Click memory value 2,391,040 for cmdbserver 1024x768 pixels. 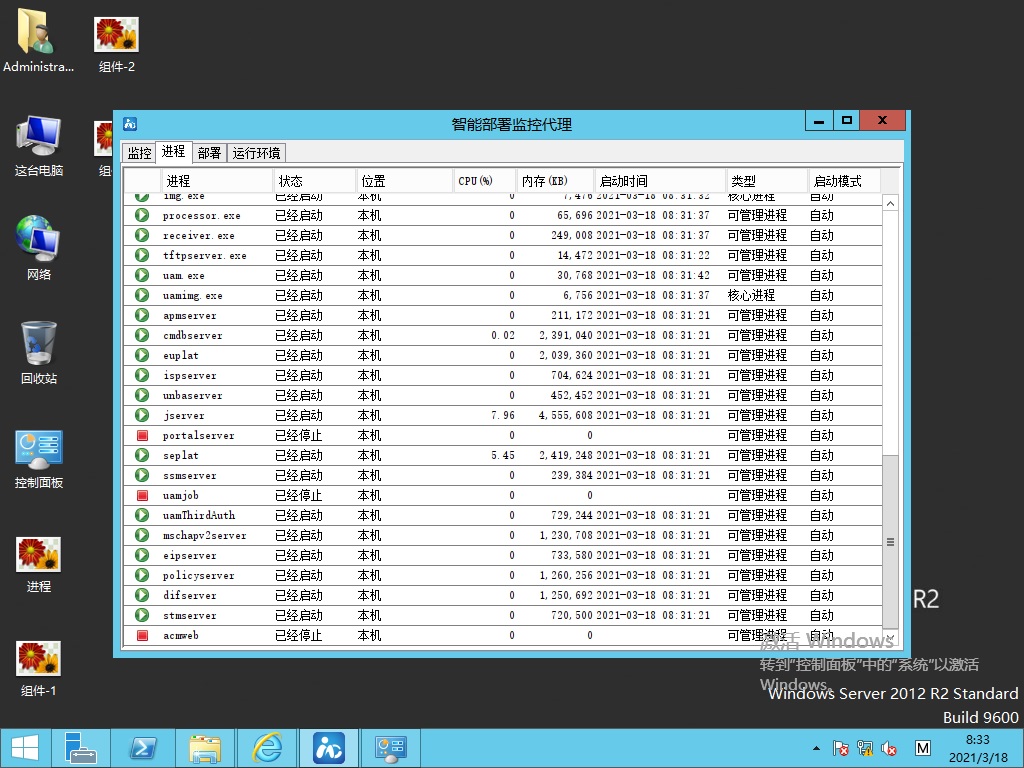pyautogui.click(x=566, y=335)
